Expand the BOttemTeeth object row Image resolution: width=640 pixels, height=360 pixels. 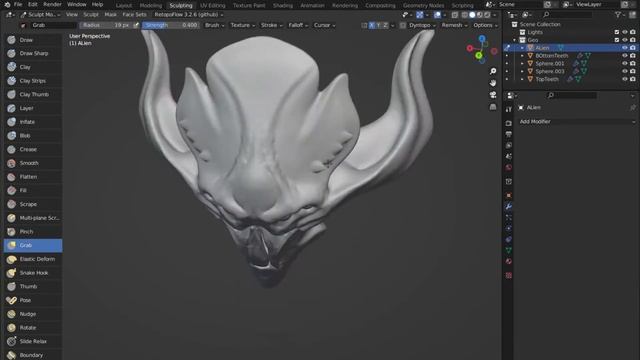click(522, 56)
